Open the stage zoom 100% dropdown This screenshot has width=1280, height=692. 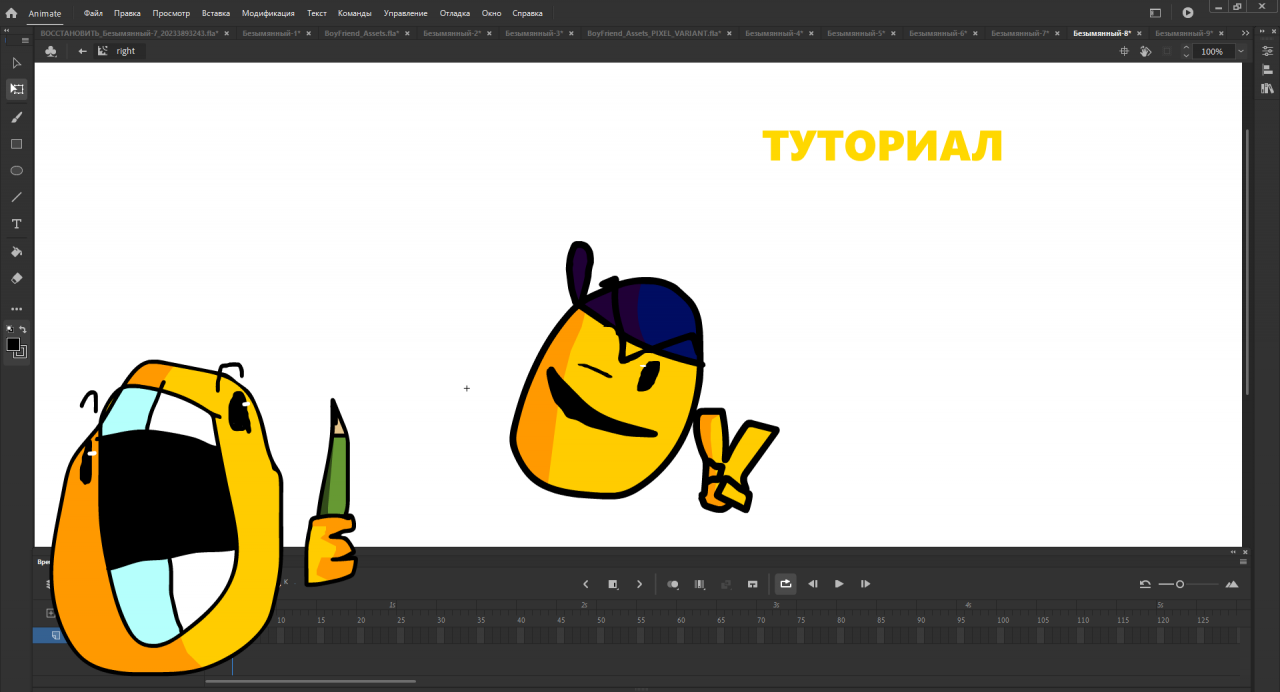pos(1241,51)
